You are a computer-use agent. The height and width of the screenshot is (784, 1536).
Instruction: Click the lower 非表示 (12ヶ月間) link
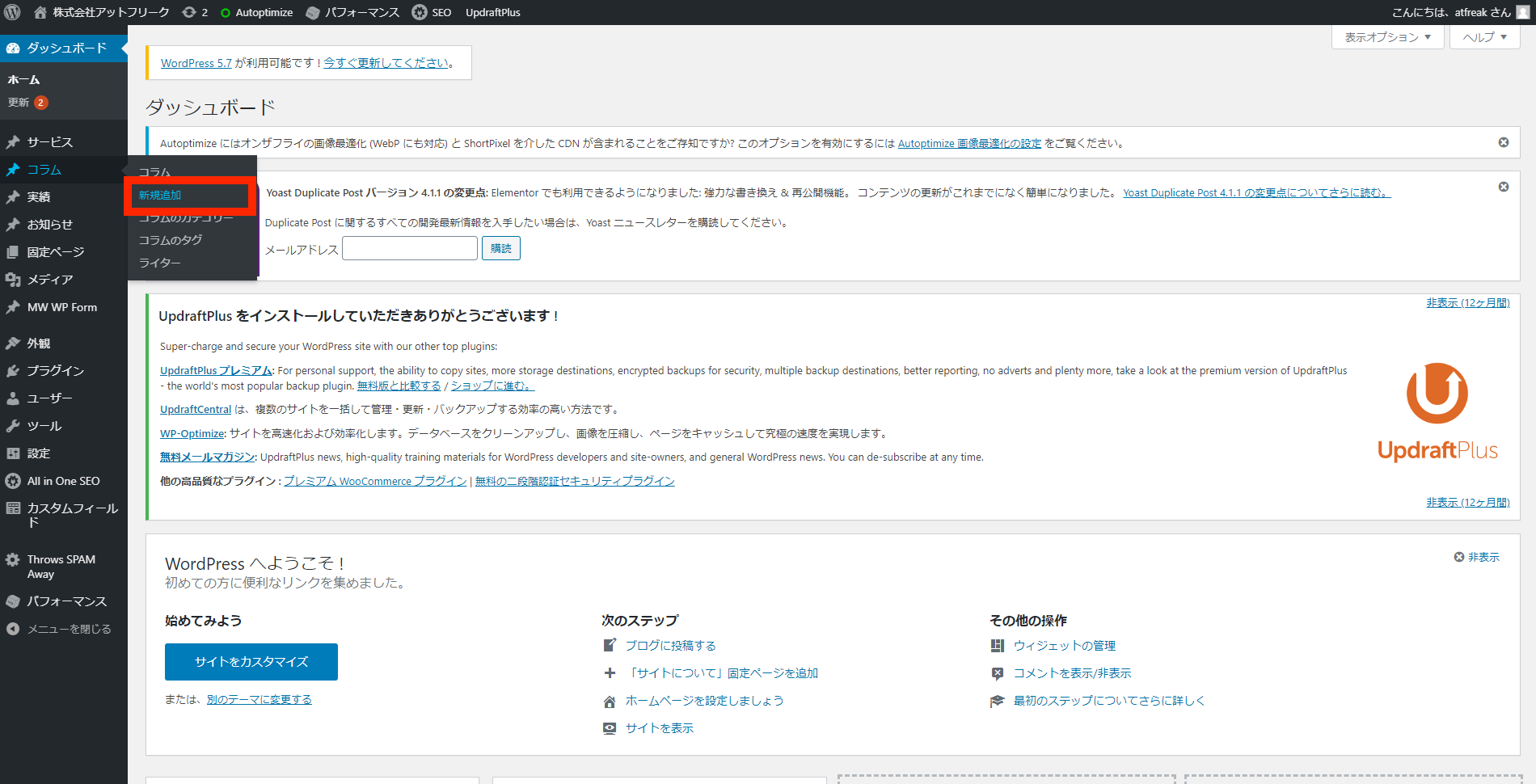pyautogui.click(x=1468, y=502)
